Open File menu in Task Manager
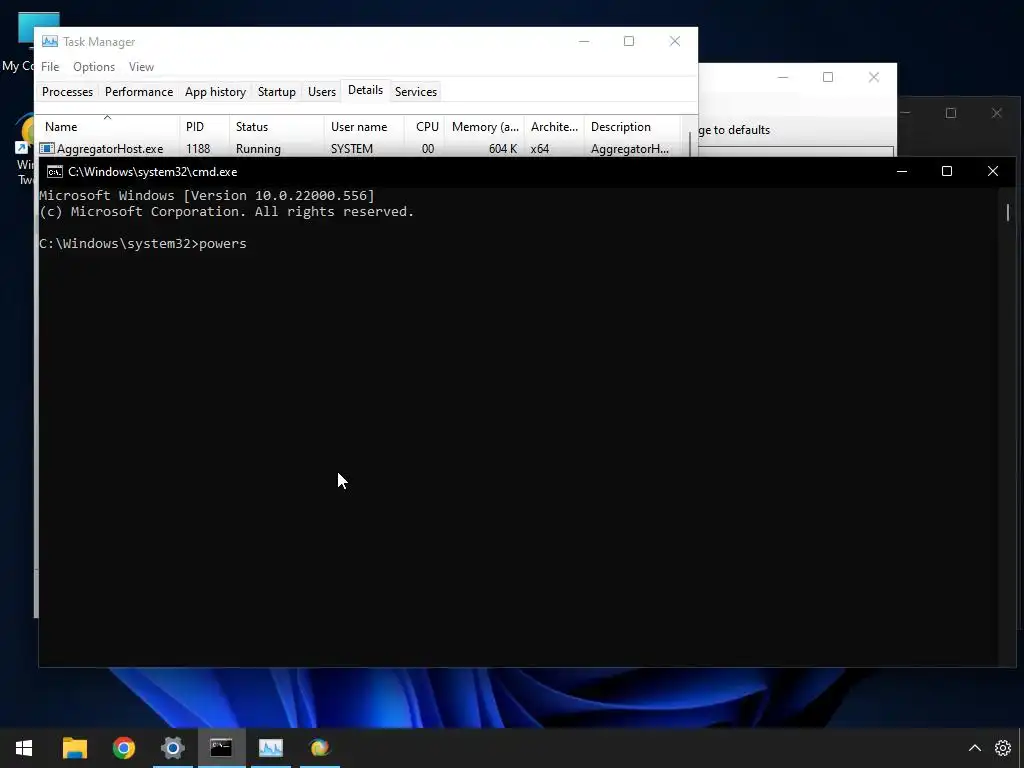This screenshot has height=768, width=1024. point(50,67)
